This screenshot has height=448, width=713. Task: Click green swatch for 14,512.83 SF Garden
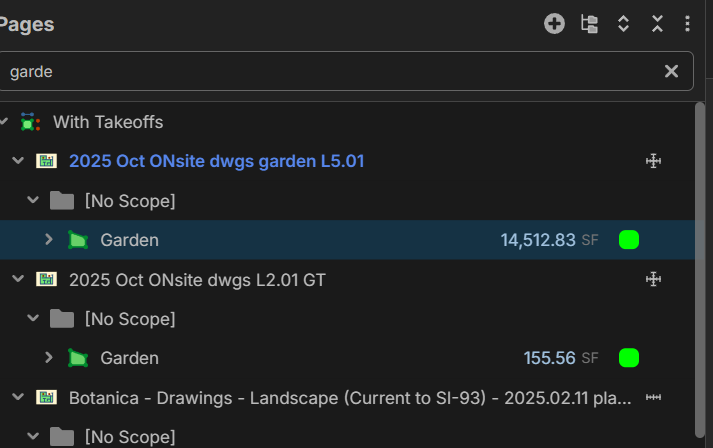tap(629, 240)
